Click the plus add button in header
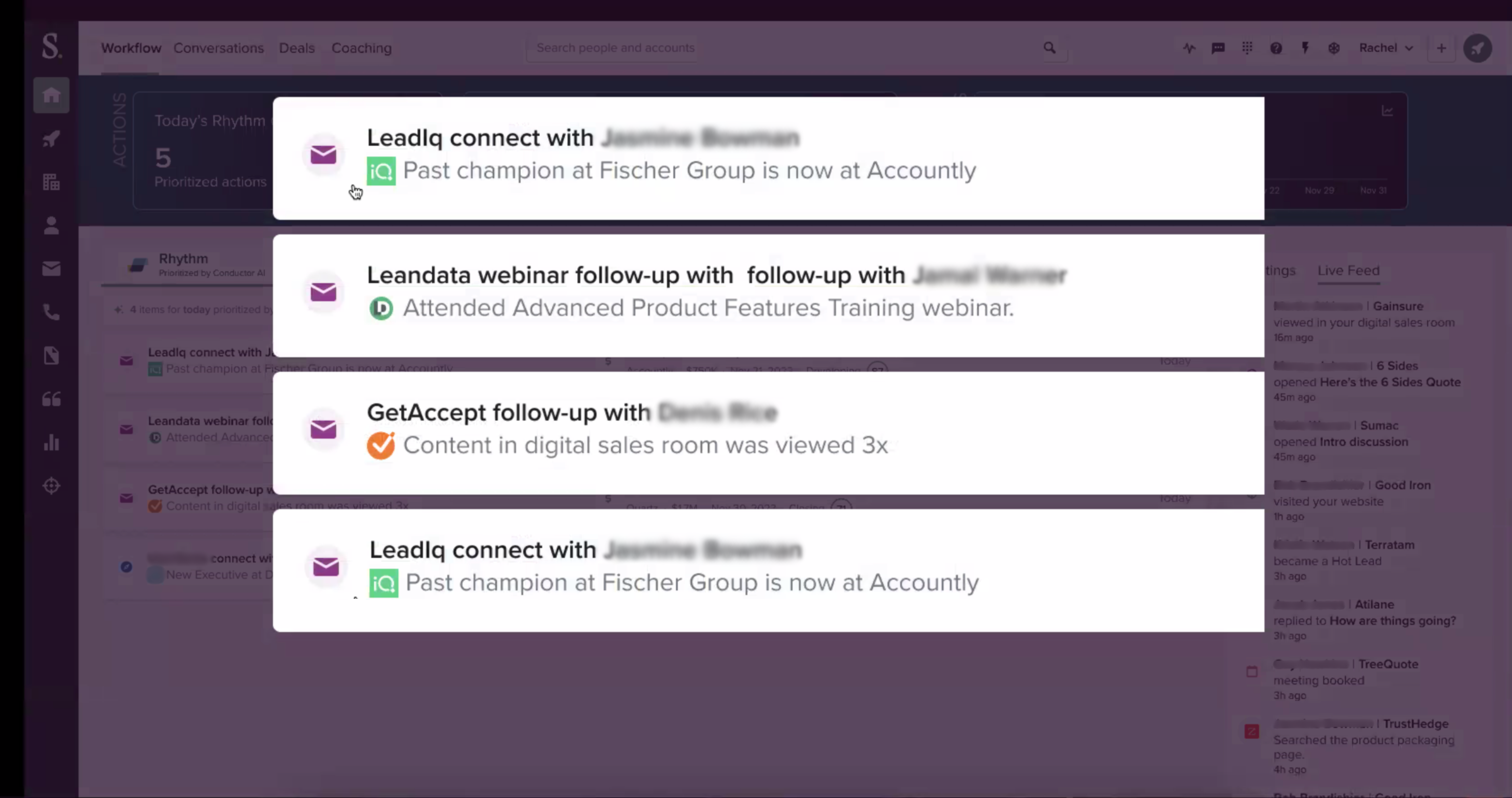This screenshot has height=798, width=1512. tap(1442, 48)
